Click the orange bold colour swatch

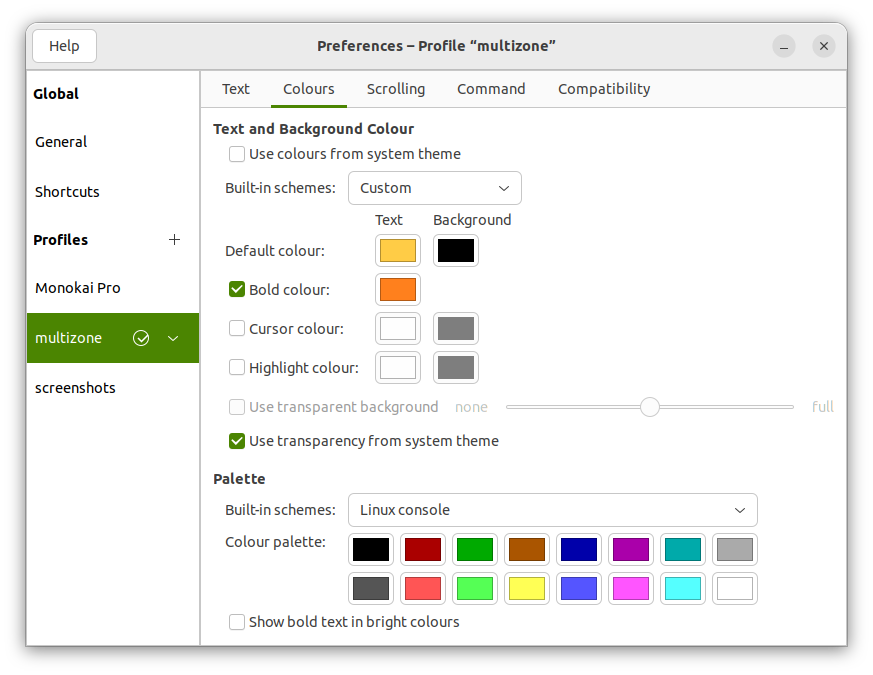pyautogui.click(x=397, y=290)
